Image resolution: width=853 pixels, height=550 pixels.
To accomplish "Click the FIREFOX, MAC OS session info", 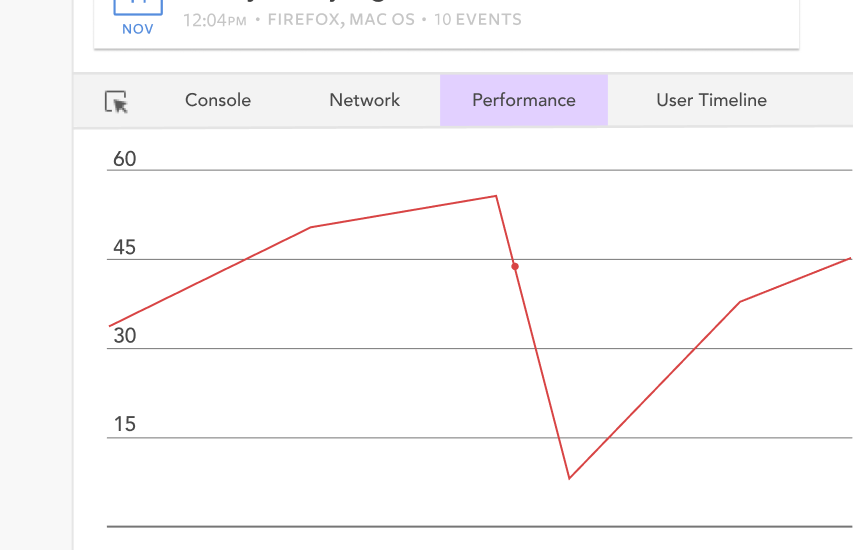I will [x=341, y=20].
